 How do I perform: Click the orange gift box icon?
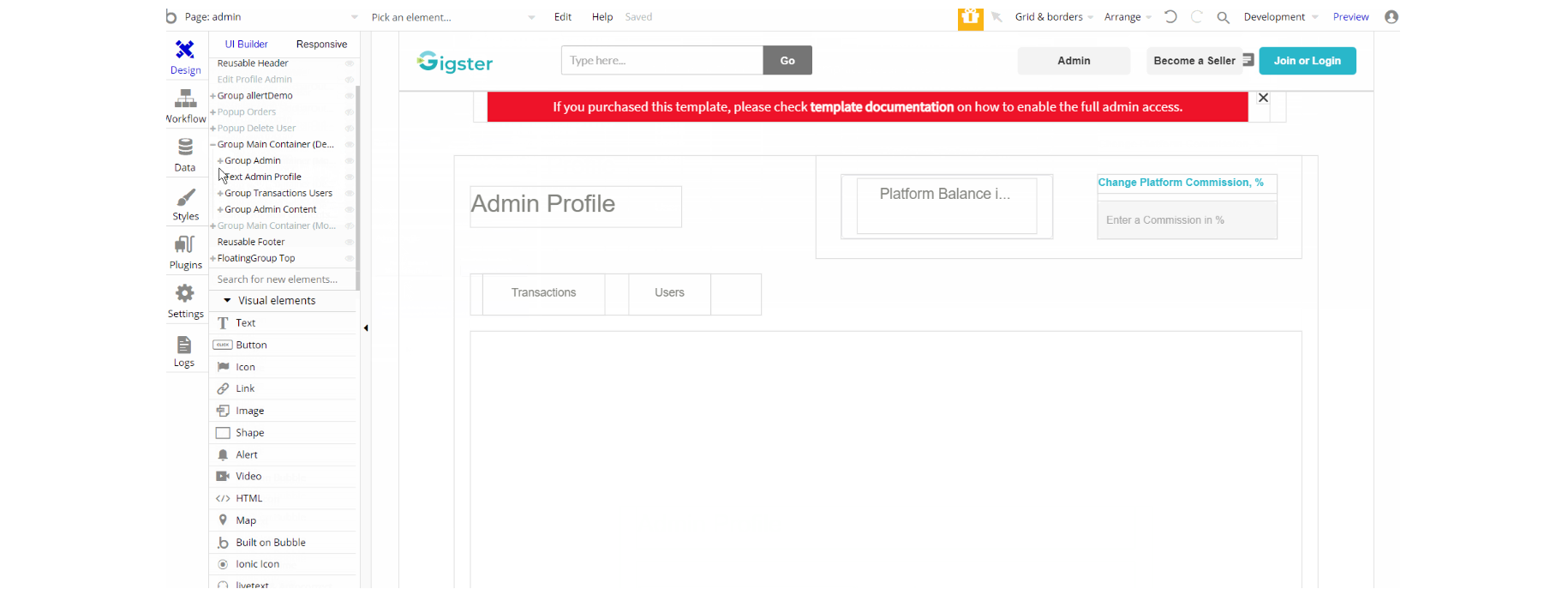point(970,18)
